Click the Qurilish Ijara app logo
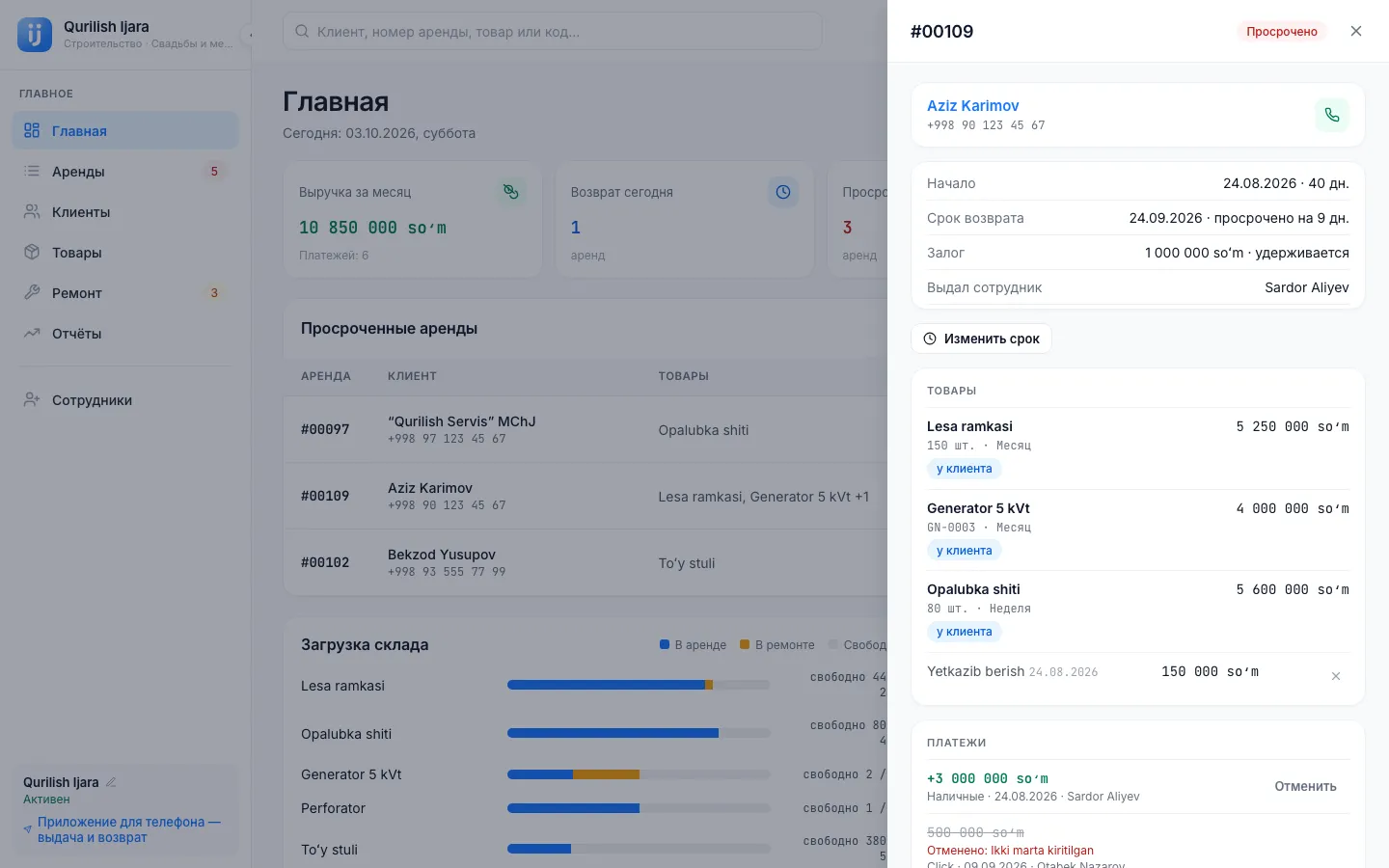The width and height of the screenshot is (1389, 868). [x=35, y=35]
